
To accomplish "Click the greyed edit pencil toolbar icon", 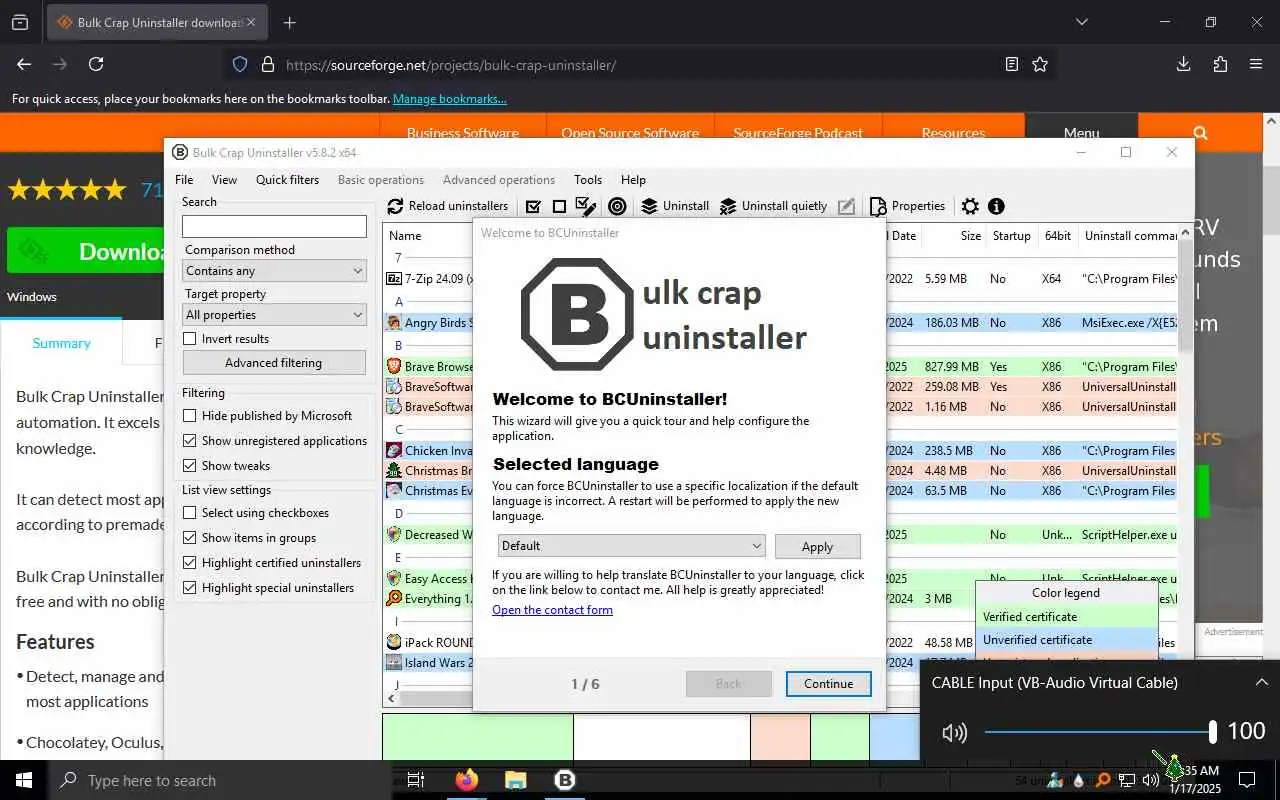I will (846, 206).
